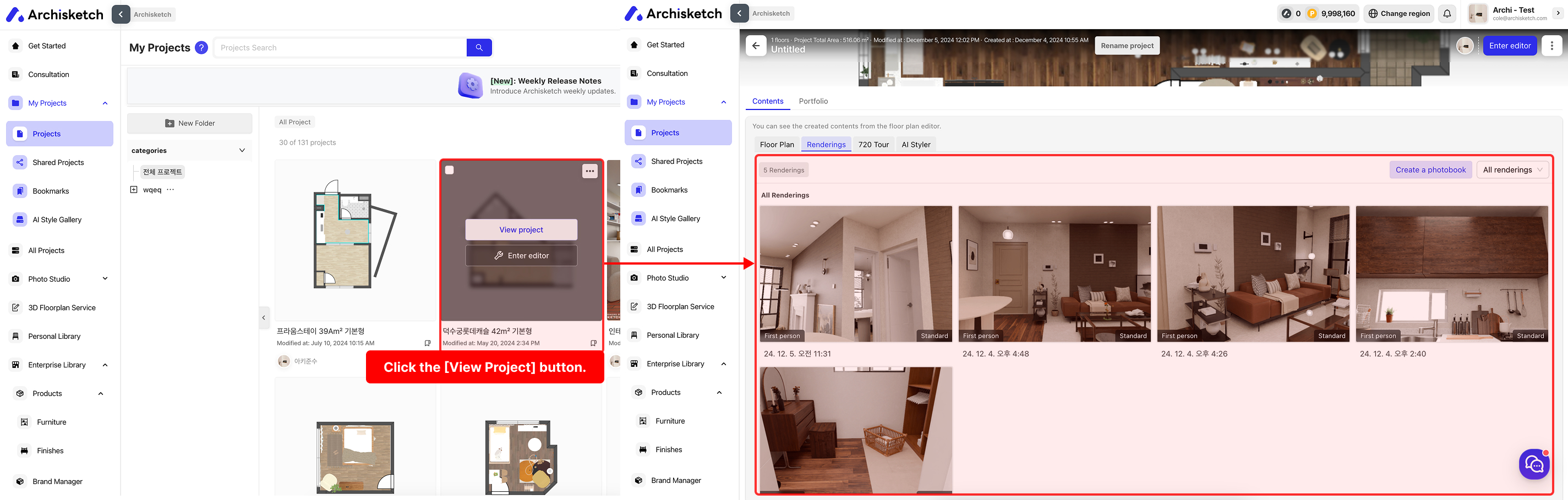The image size is (1568, 500).
Task: Open rendering dated 24. 12. 4. 오후 2:40
Action: [x=1452, y=274]
